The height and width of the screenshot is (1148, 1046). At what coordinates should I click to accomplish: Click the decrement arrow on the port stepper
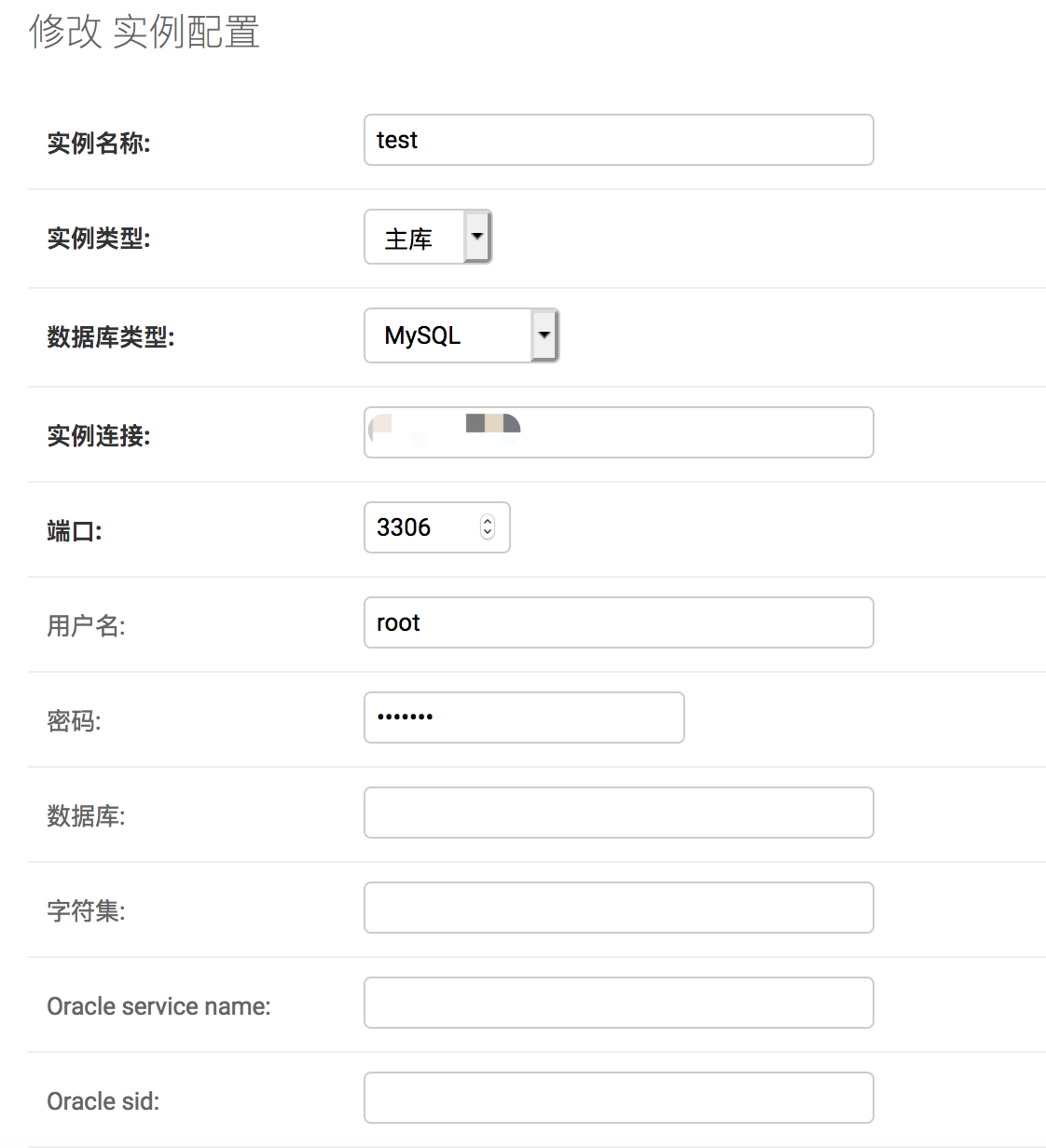pyautogui.click(x=488, y=534)
